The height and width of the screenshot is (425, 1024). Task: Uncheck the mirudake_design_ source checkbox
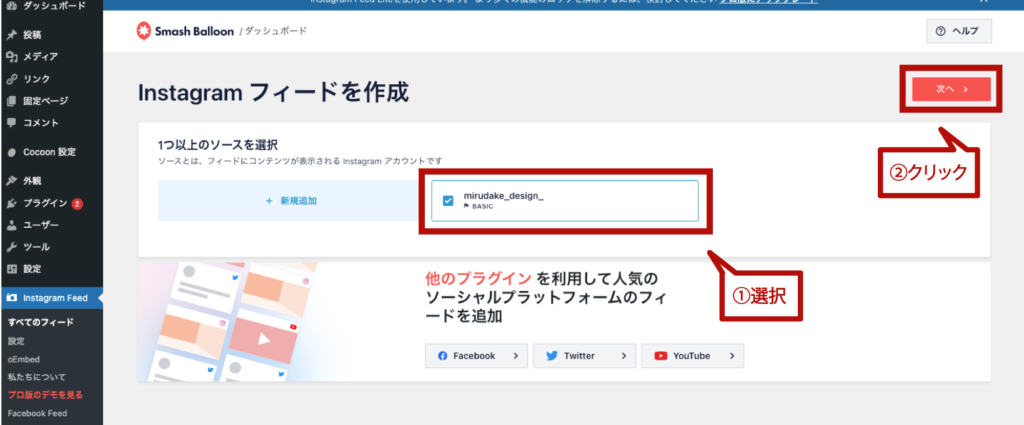[x=448, y=201]
